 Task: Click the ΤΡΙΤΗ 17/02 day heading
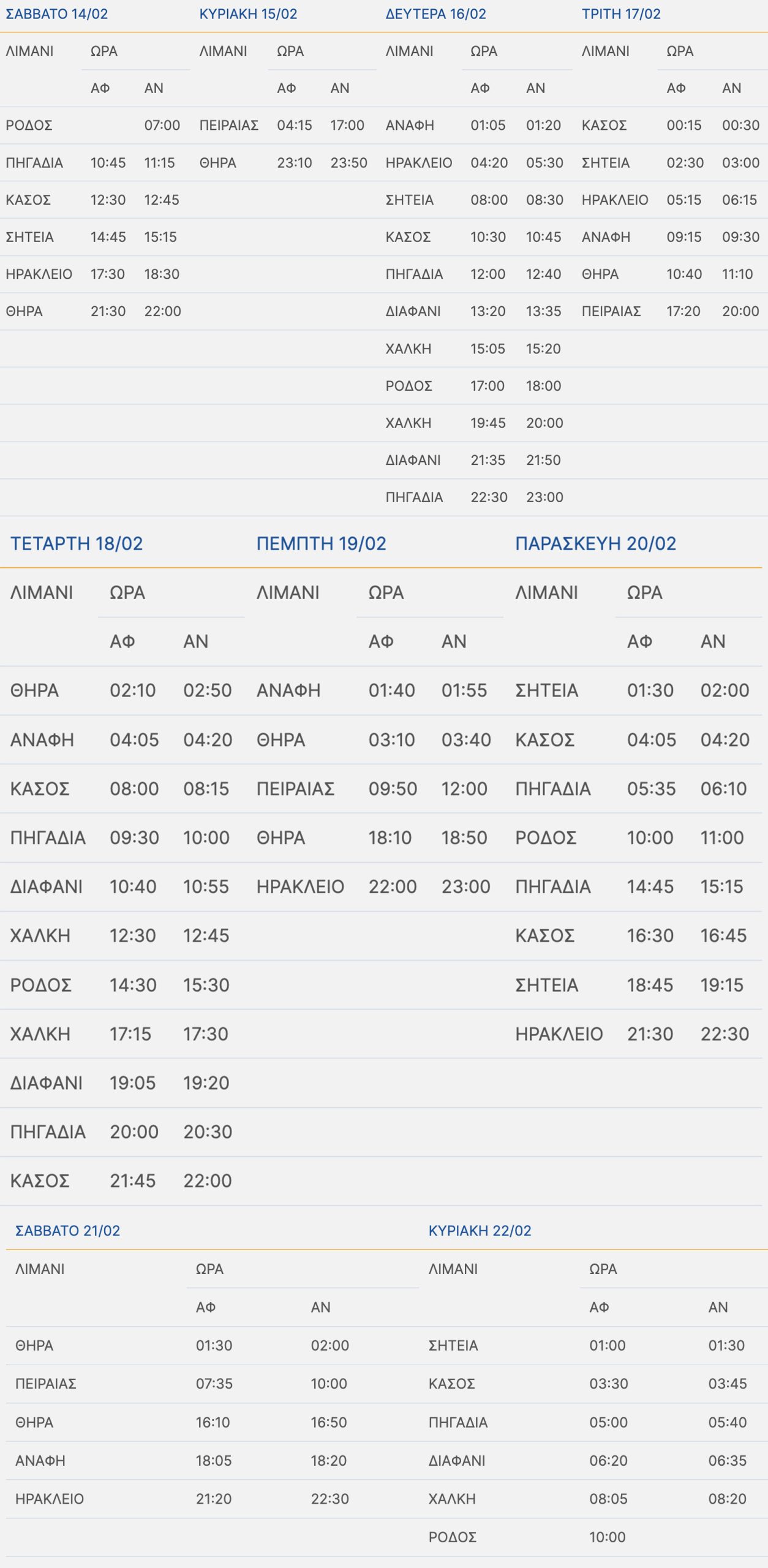pos(621,14)
